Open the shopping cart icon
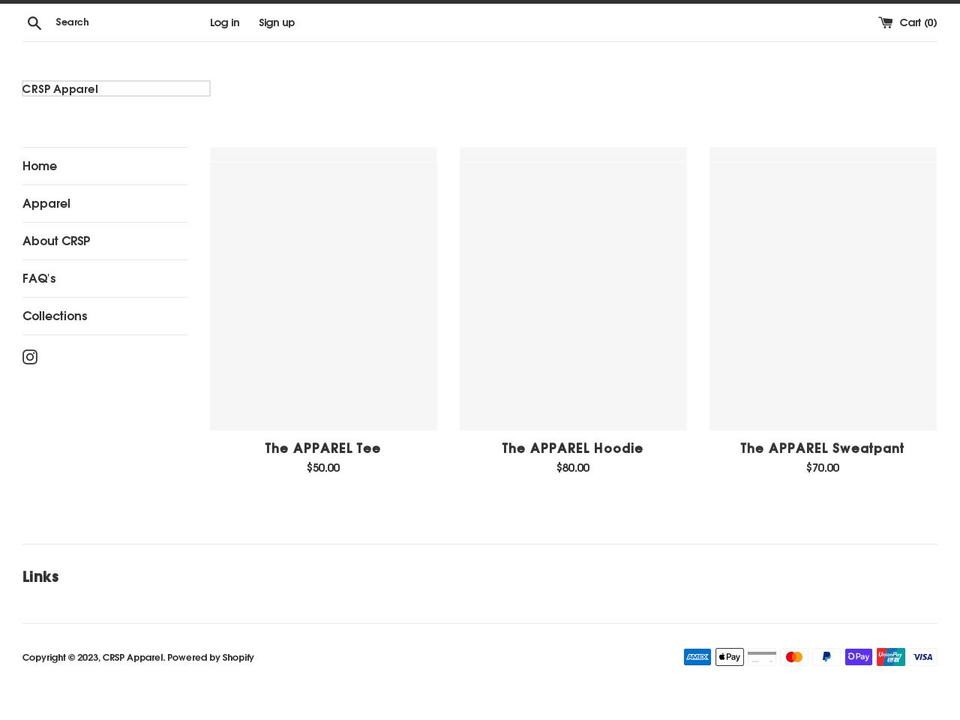The height and width of the screenshot is (720, 960). point(885,23)
